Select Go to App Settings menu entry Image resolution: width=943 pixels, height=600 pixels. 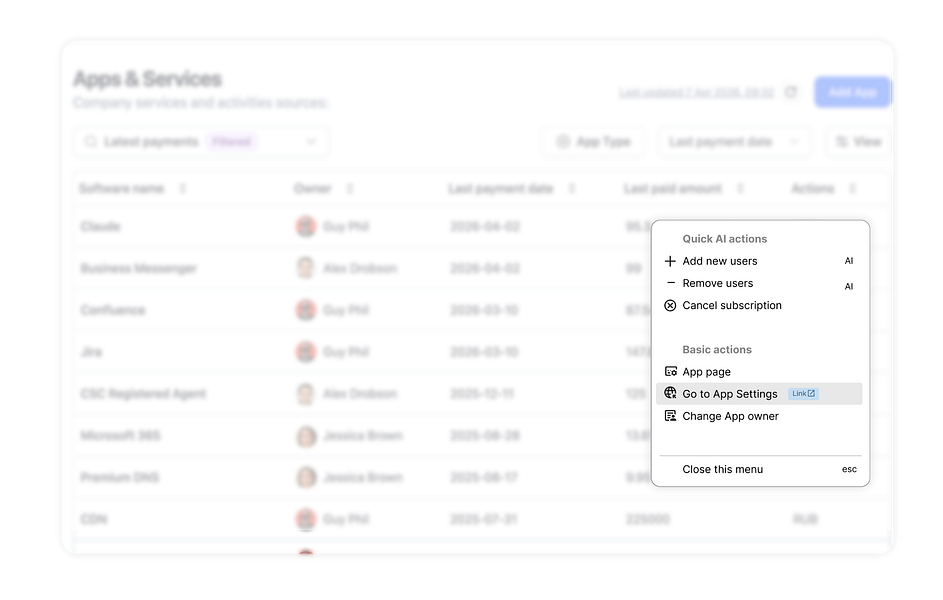point(760,394)
